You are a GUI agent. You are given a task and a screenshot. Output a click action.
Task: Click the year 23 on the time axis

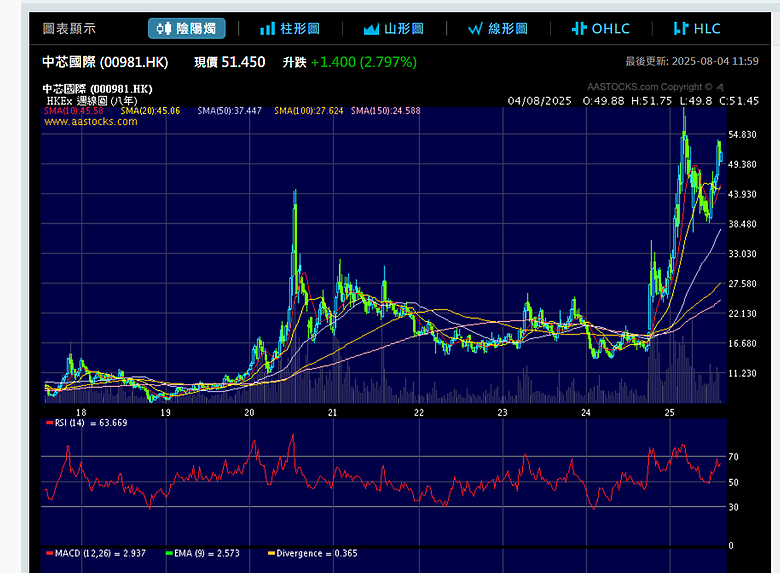click(x=502, y=412)
